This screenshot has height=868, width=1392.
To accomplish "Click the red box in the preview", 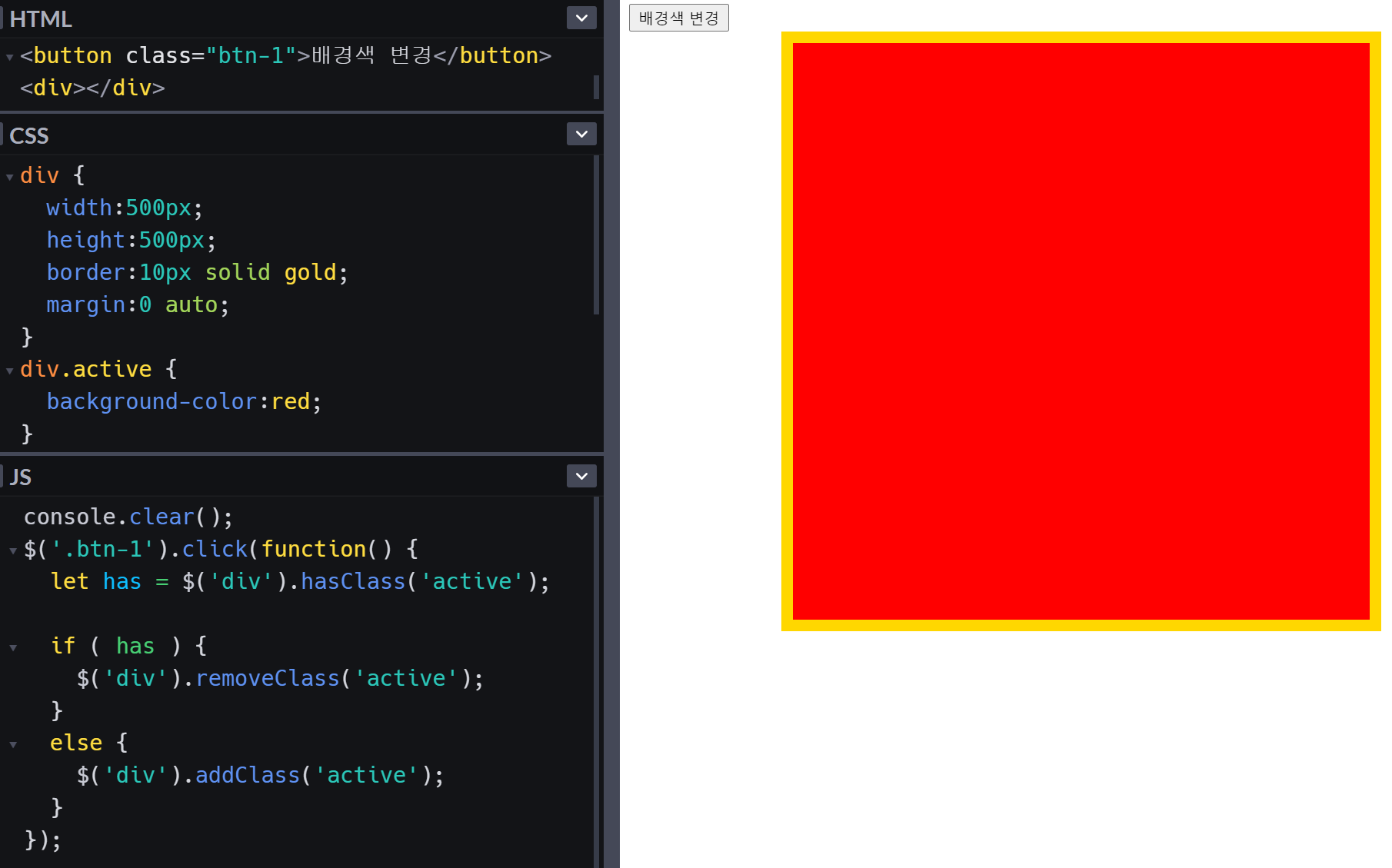I will 1081,331.
